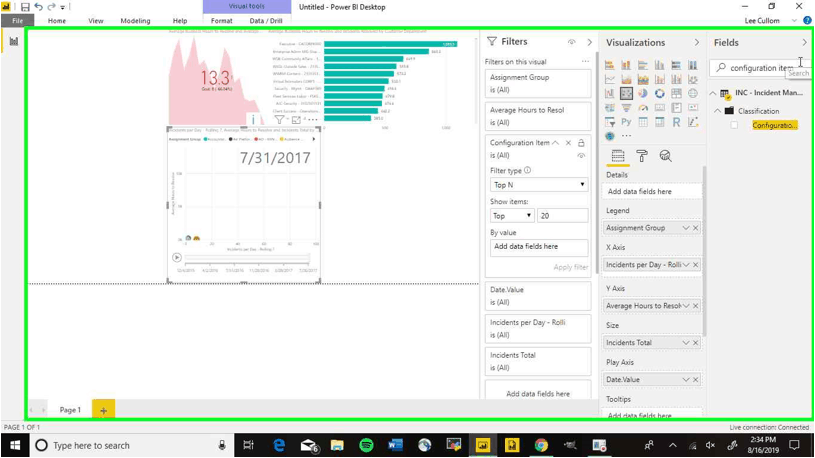Select the funnel chart visualization
The image size is (815, 458).
coord(626,108)
